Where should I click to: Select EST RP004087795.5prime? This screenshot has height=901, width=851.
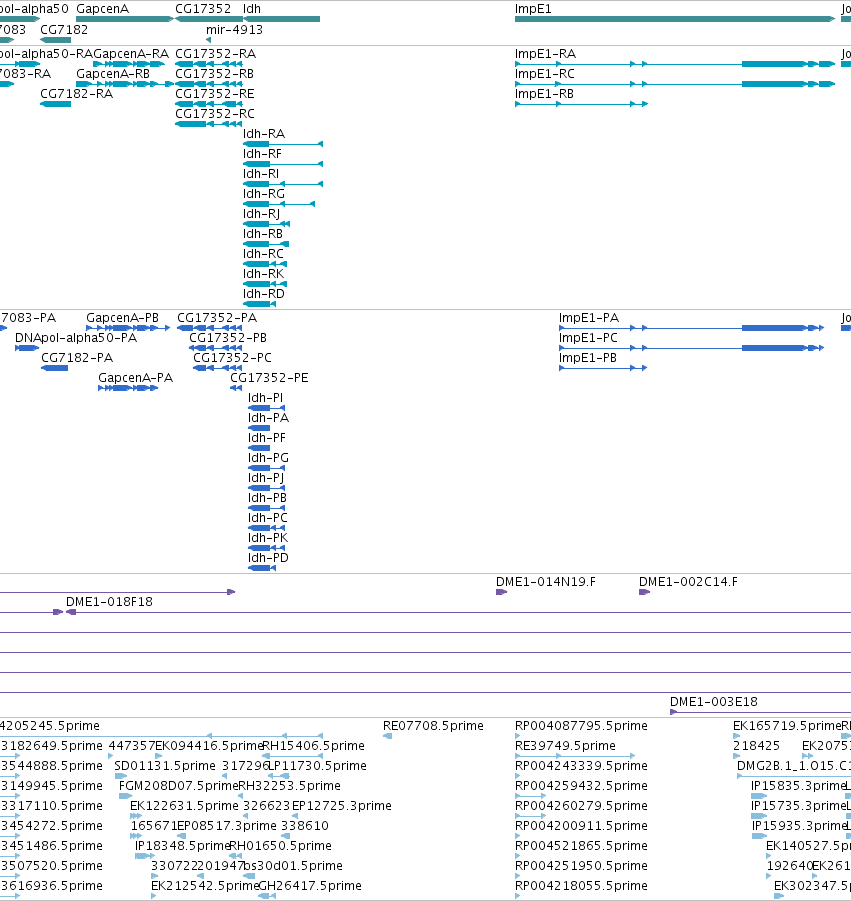coord(581,726)
